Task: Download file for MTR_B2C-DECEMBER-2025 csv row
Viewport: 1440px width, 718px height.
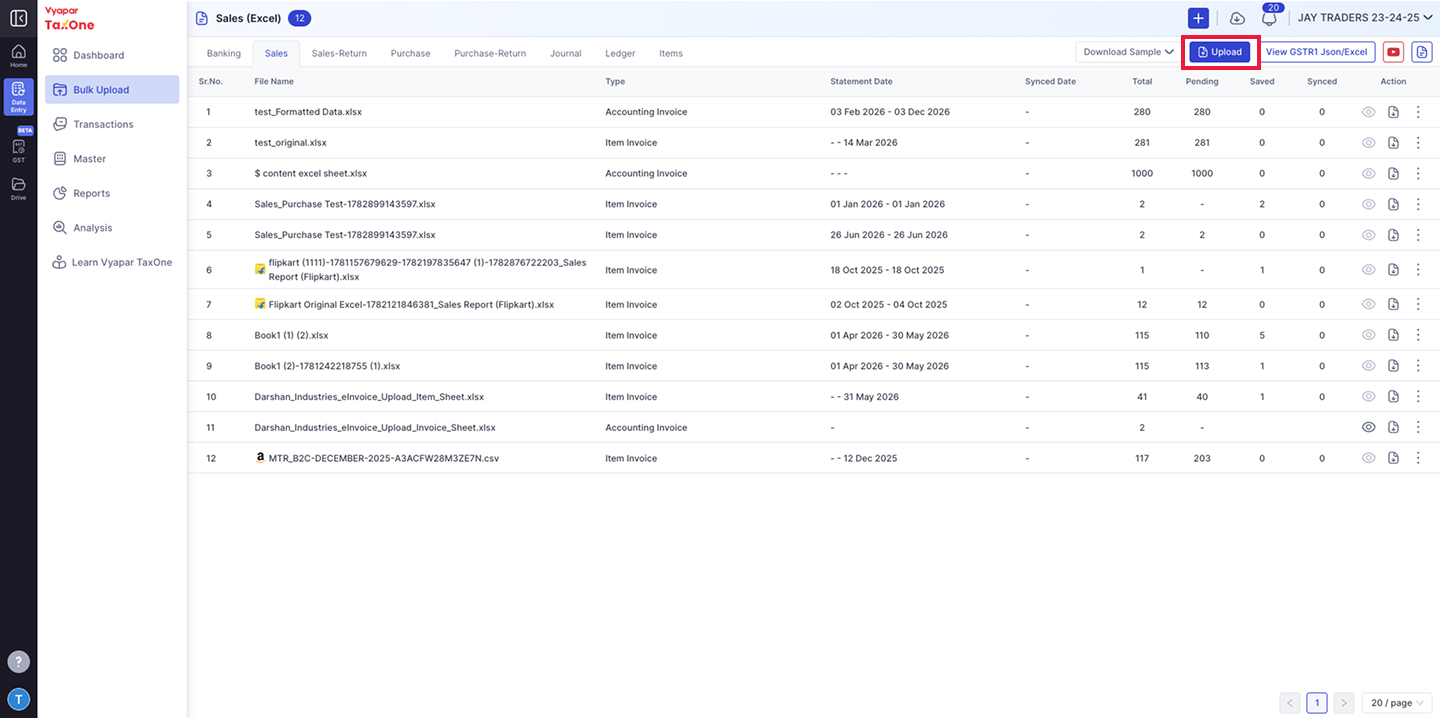Action: point(1393,459)
